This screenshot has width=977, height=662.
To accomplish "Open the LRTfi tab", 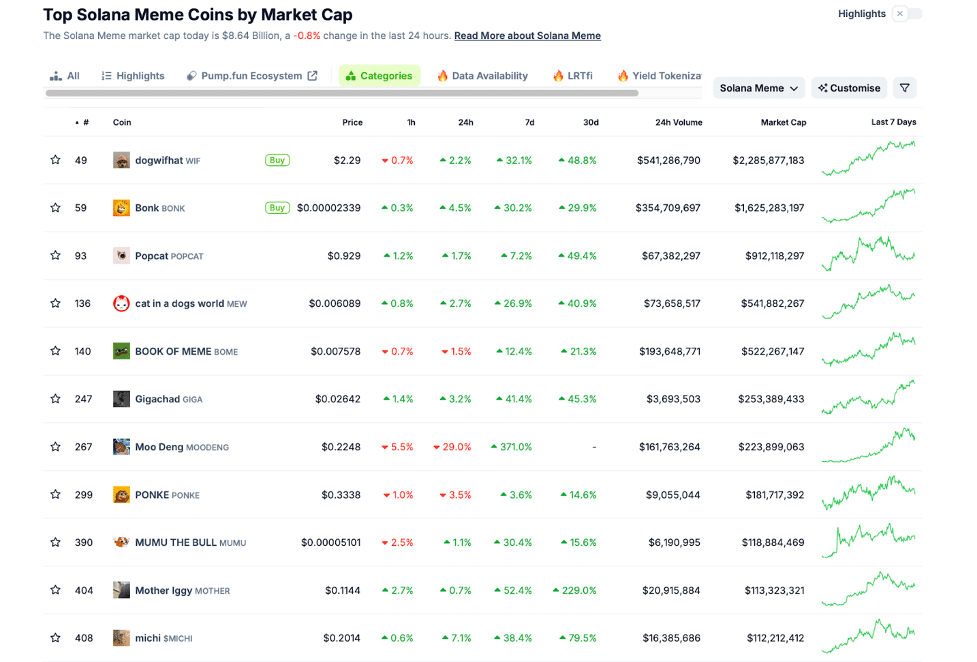I will (573, 75).
